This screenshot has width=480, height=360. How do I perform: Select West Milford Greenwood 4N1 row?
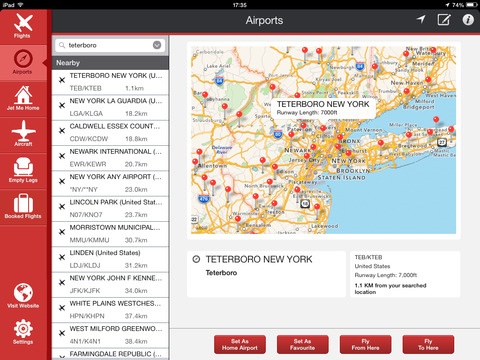pos(110,335)
